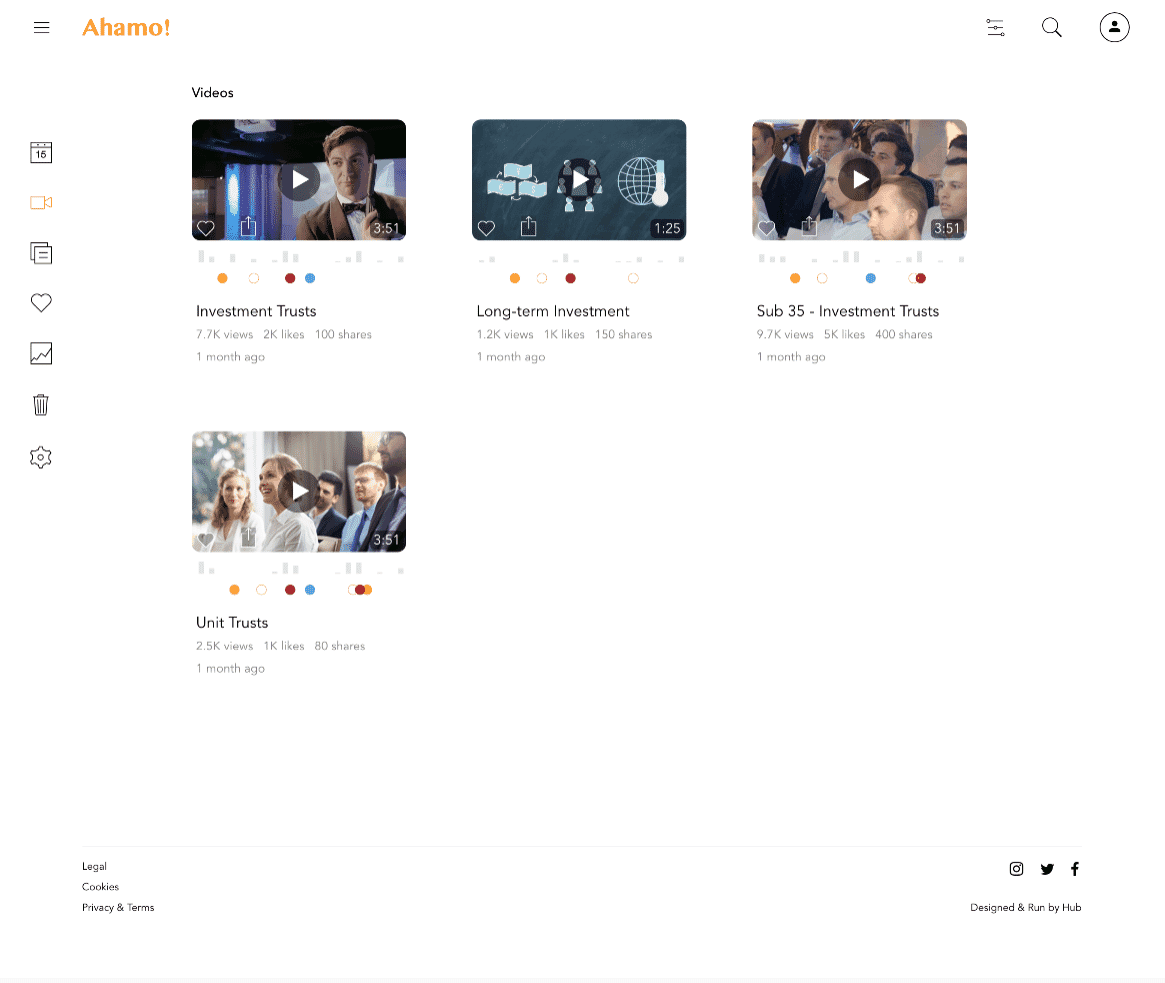The image size is (1165, 983).
Task: Open the Unit Trusts title
Action: [x=232, y=623]
